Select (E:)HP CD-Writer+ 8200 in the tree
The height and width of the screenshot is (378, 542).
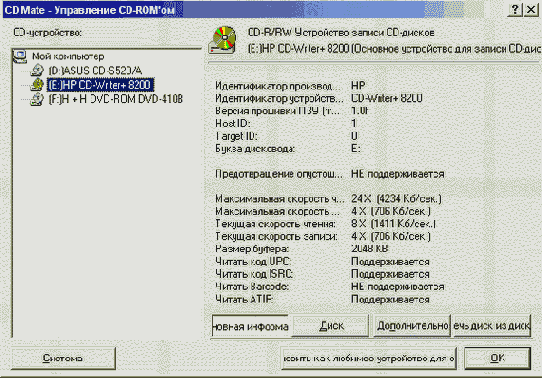(100, 85)
